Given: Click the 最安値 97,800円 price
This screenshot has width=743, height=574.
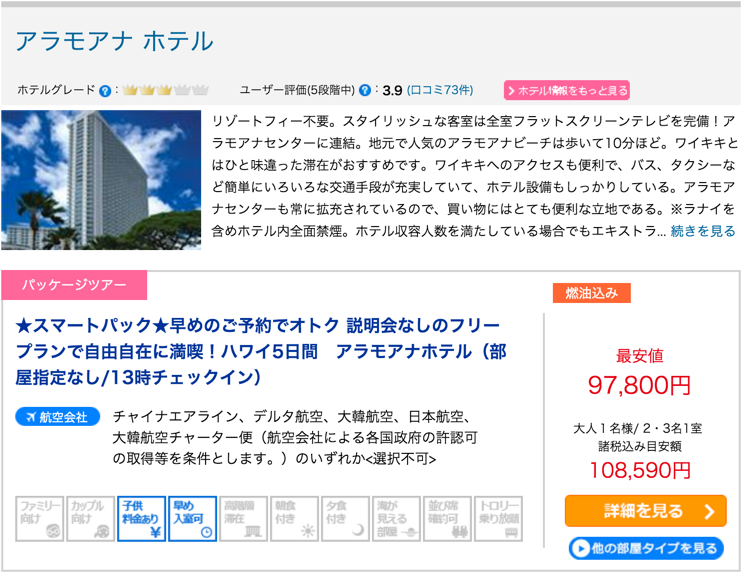Looking at the screenshot, I should (x=639, y=385).
